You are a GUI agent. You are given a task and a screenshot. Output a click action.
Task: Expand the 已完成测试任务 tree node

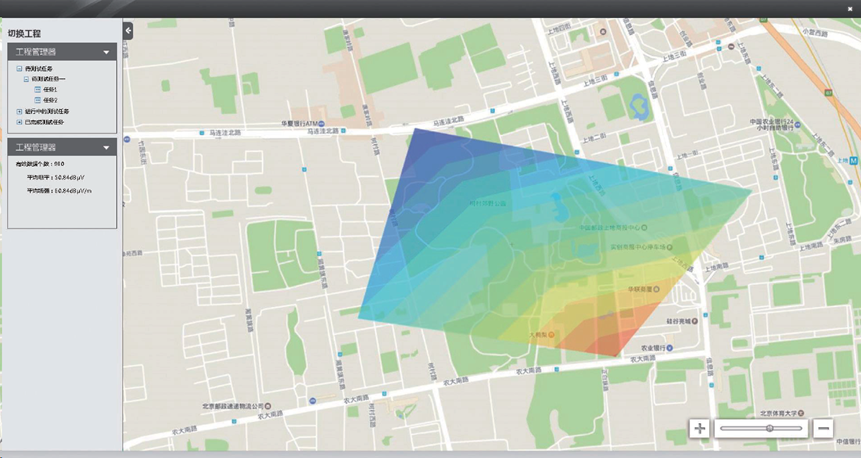20,122
